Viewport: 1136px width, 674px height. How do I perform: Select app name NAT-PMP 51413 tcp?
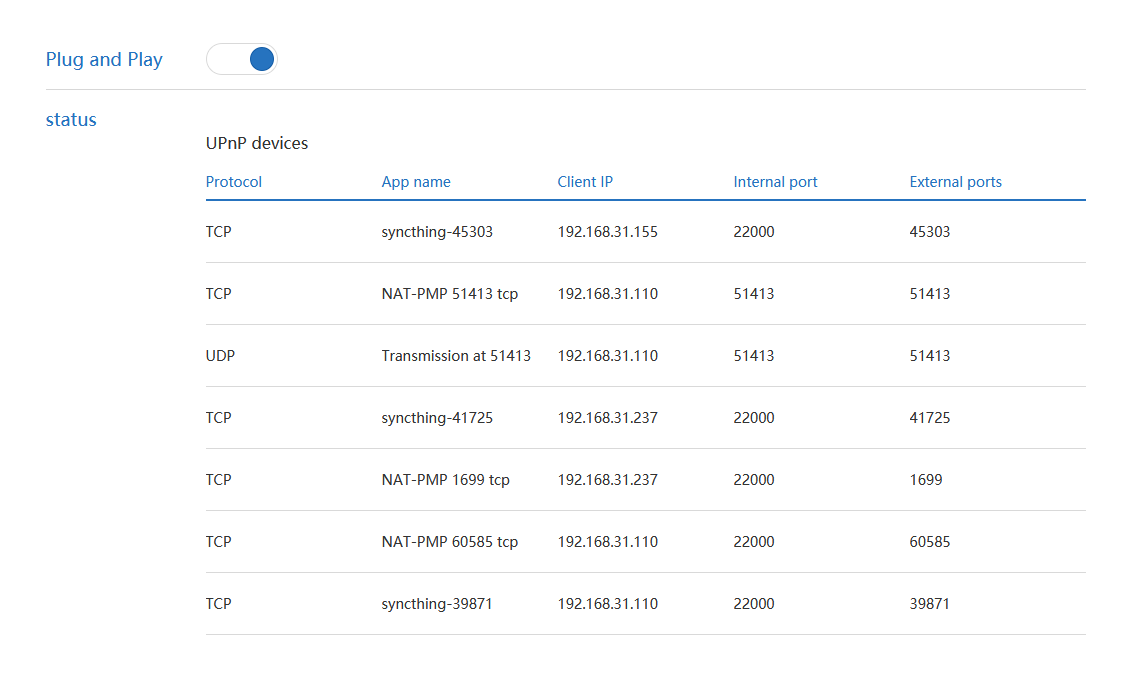coord(449,294)
